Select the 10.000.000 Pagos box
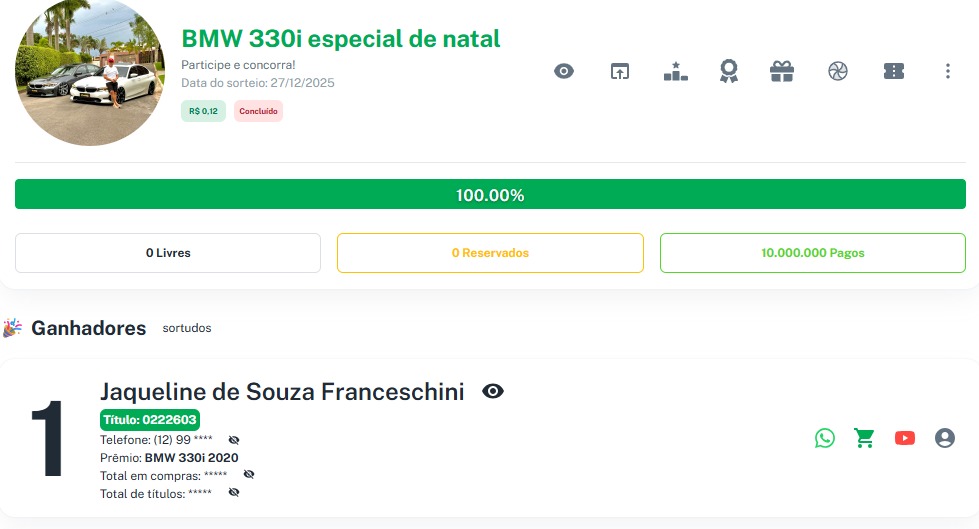Screen dimensions: 979x529 (812, 253)
